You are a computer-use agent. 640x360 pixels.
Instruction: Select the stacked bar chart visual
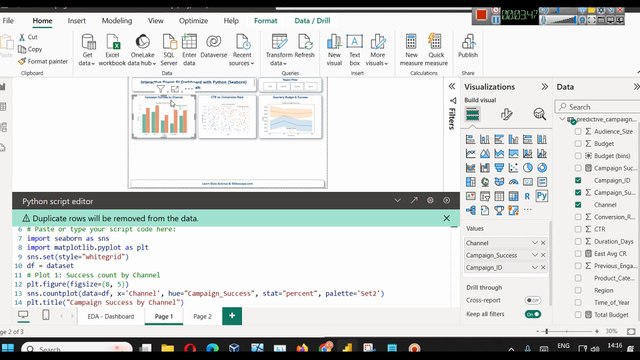pyautogui.click(x=471, y=139)
